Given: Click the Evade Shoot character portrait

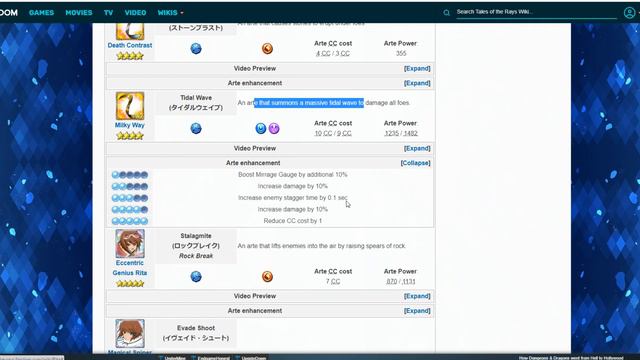Looking at the screenshot, I should 130,333.
